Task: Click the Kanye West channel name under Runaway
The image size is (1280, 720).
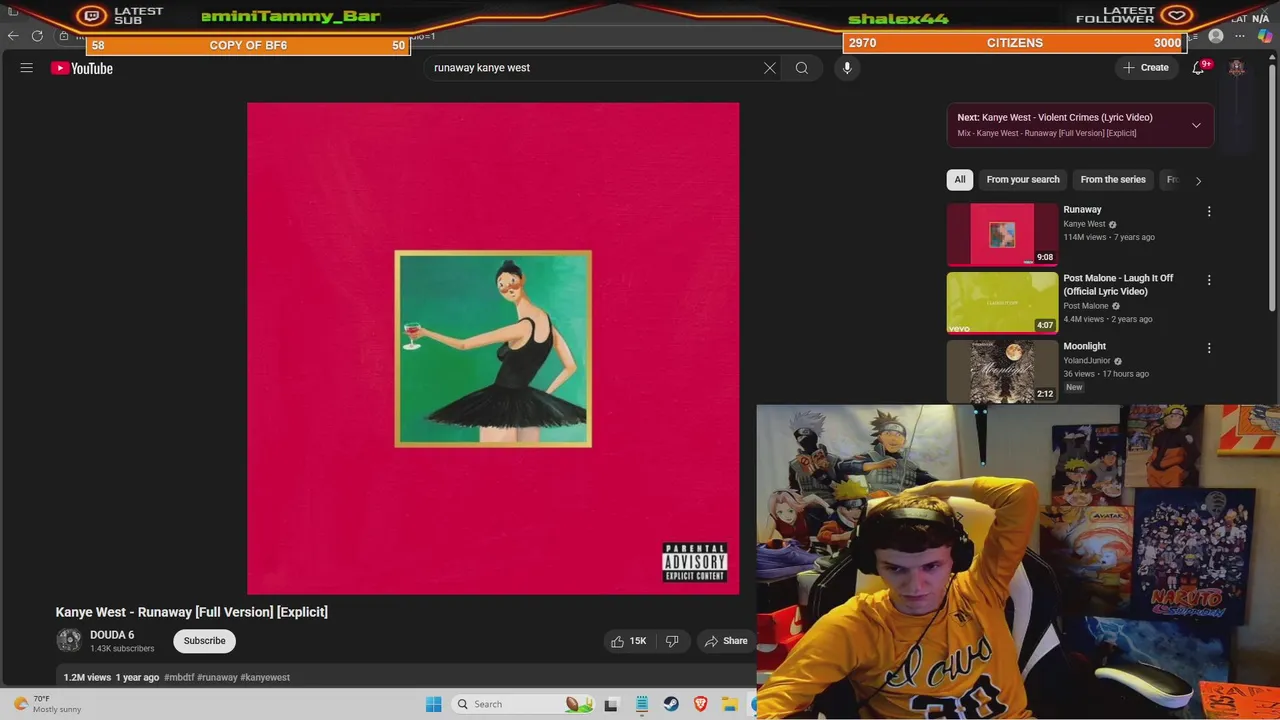Action: (1084, 224)
